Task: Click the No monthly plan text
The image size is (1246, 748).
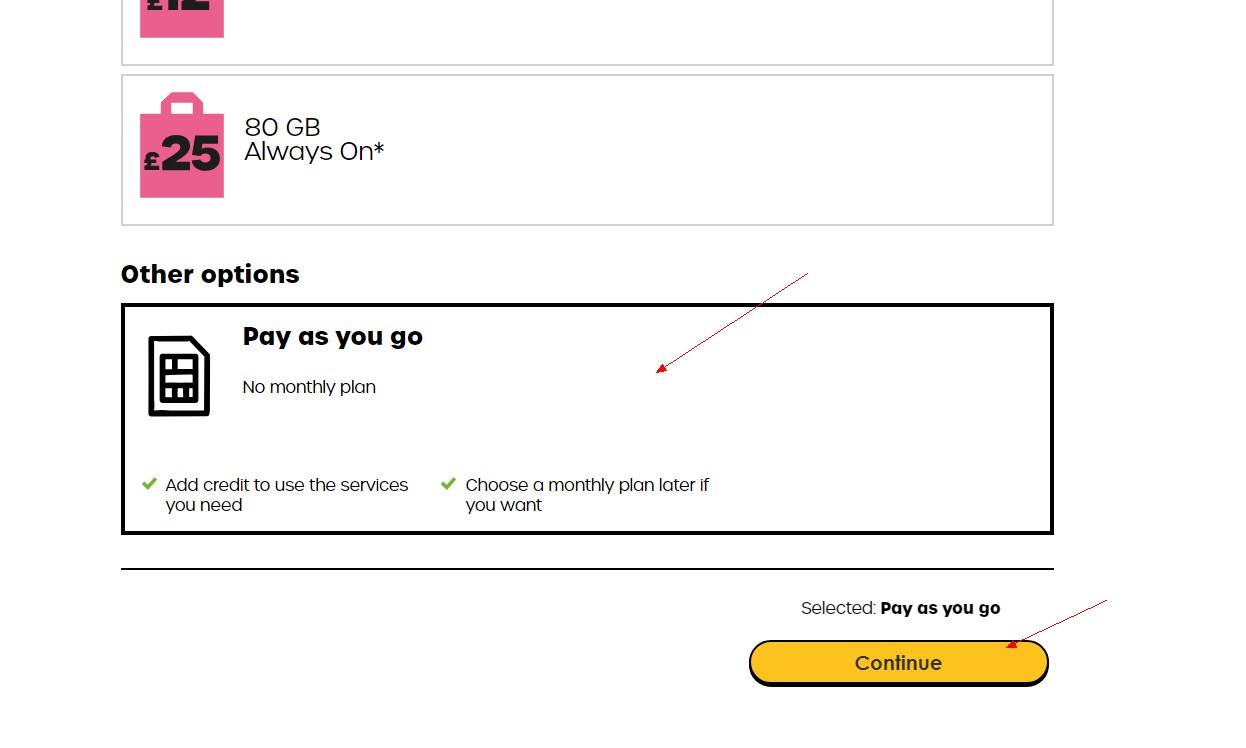Action: coord(309,387)
